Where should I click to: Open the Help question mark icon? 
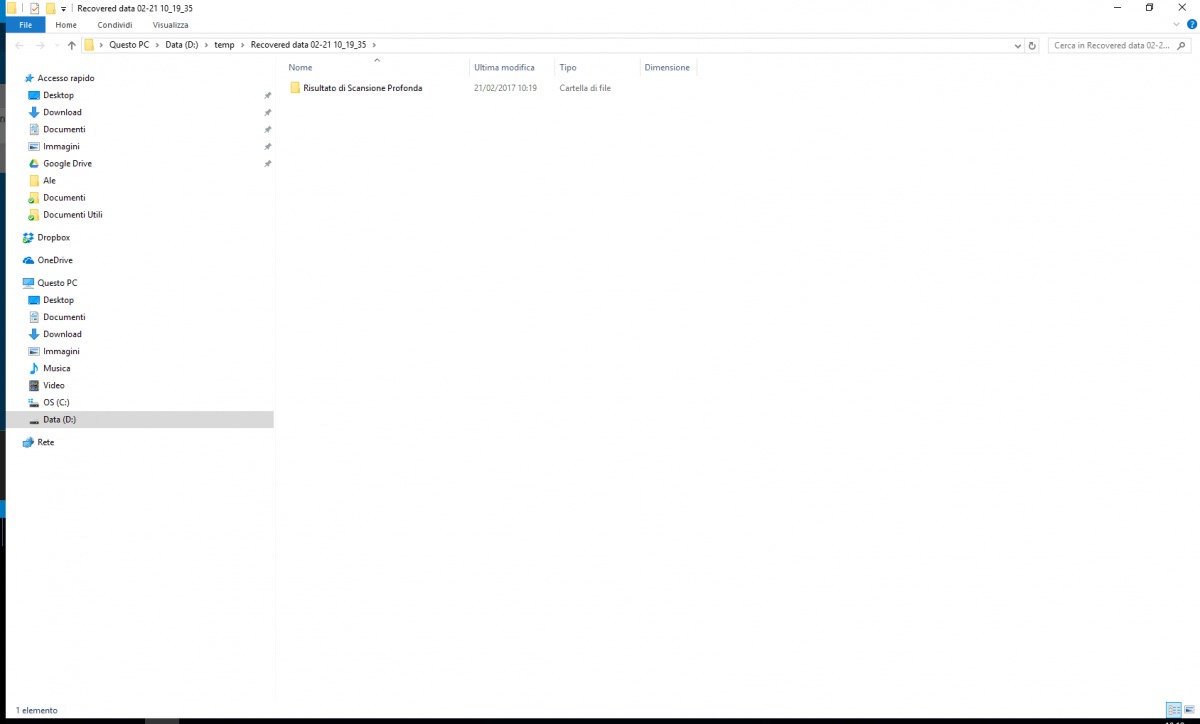click(1191, 24)
